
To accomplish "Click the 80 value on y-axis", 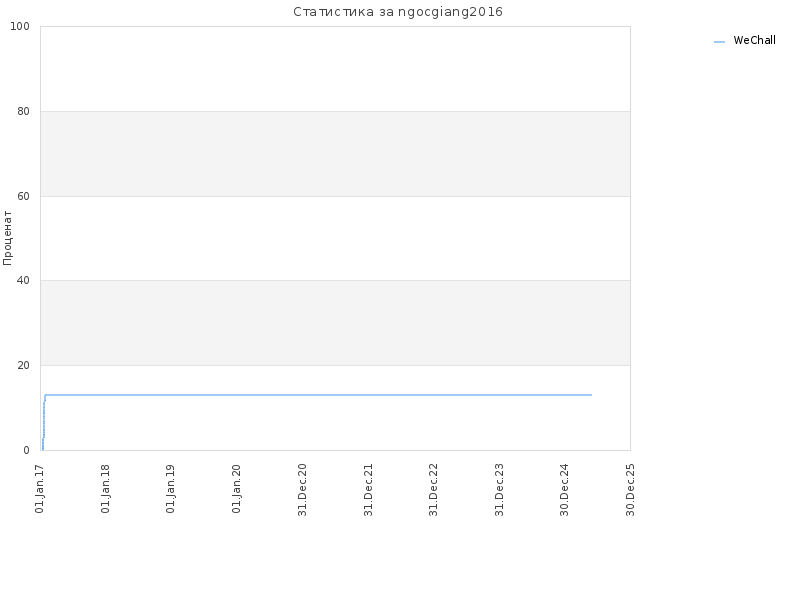I will coord(23,111).
